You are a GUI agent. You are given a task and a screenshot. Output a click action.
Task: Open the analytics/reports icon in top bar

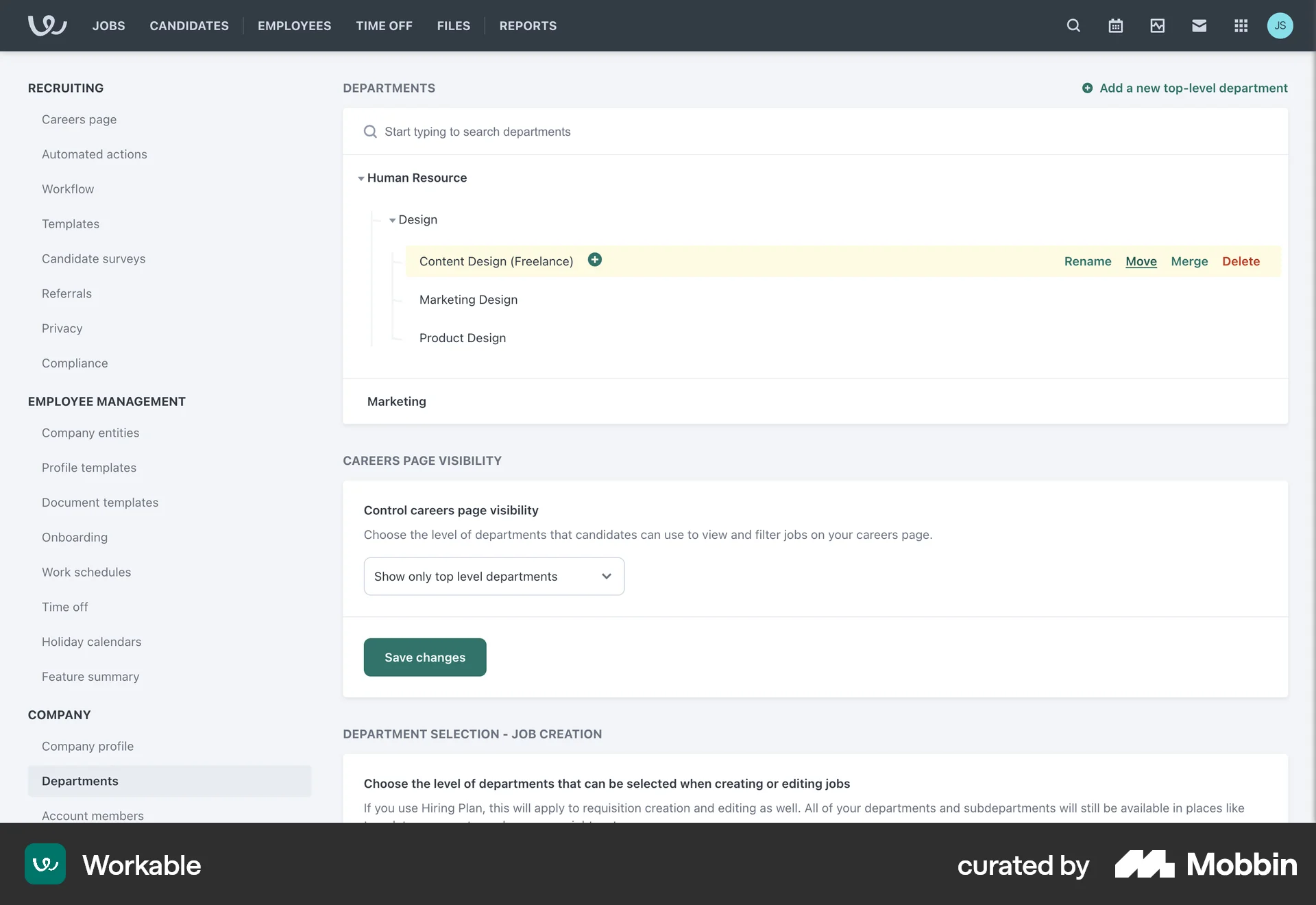click(x=1157, y=25)
